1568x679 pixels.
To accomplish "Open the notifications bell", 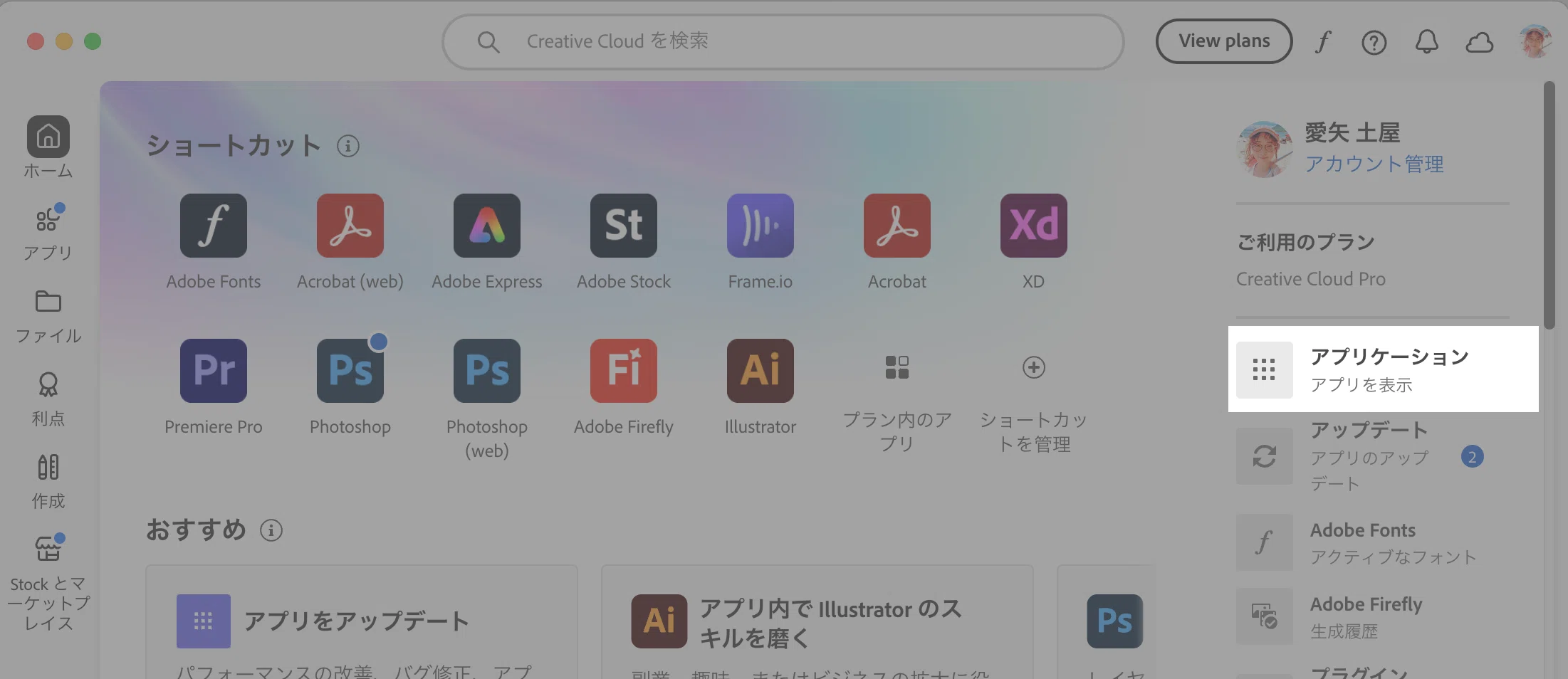I will tap(1426, 42).
